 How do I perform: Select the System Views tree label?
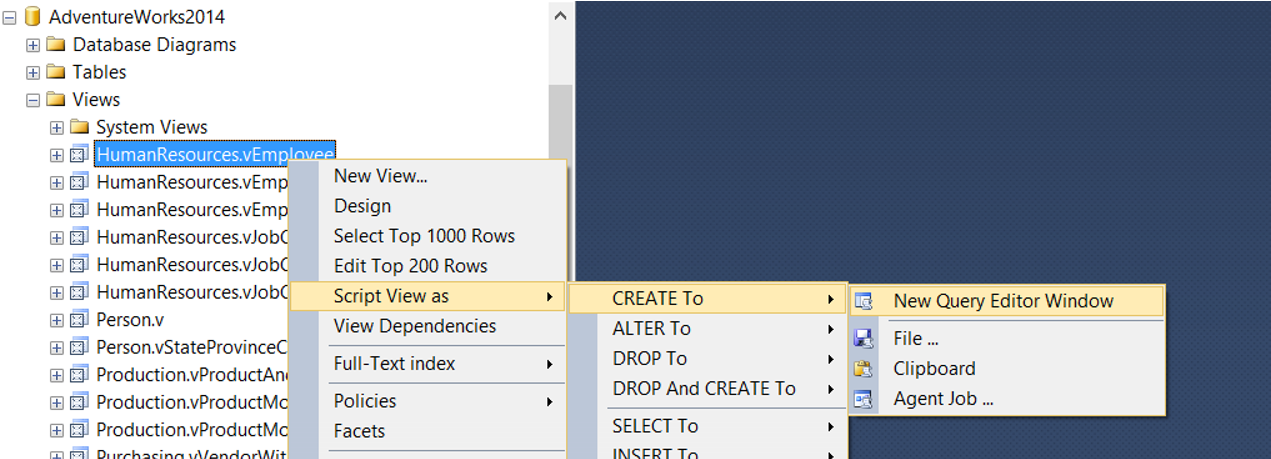point(152,127)
